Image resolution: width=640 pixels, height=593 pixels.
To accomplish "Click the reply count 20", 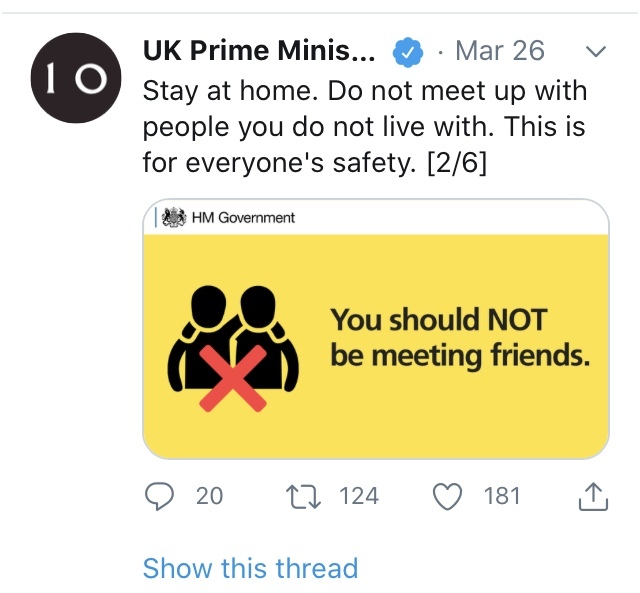I will coord(209,495).
